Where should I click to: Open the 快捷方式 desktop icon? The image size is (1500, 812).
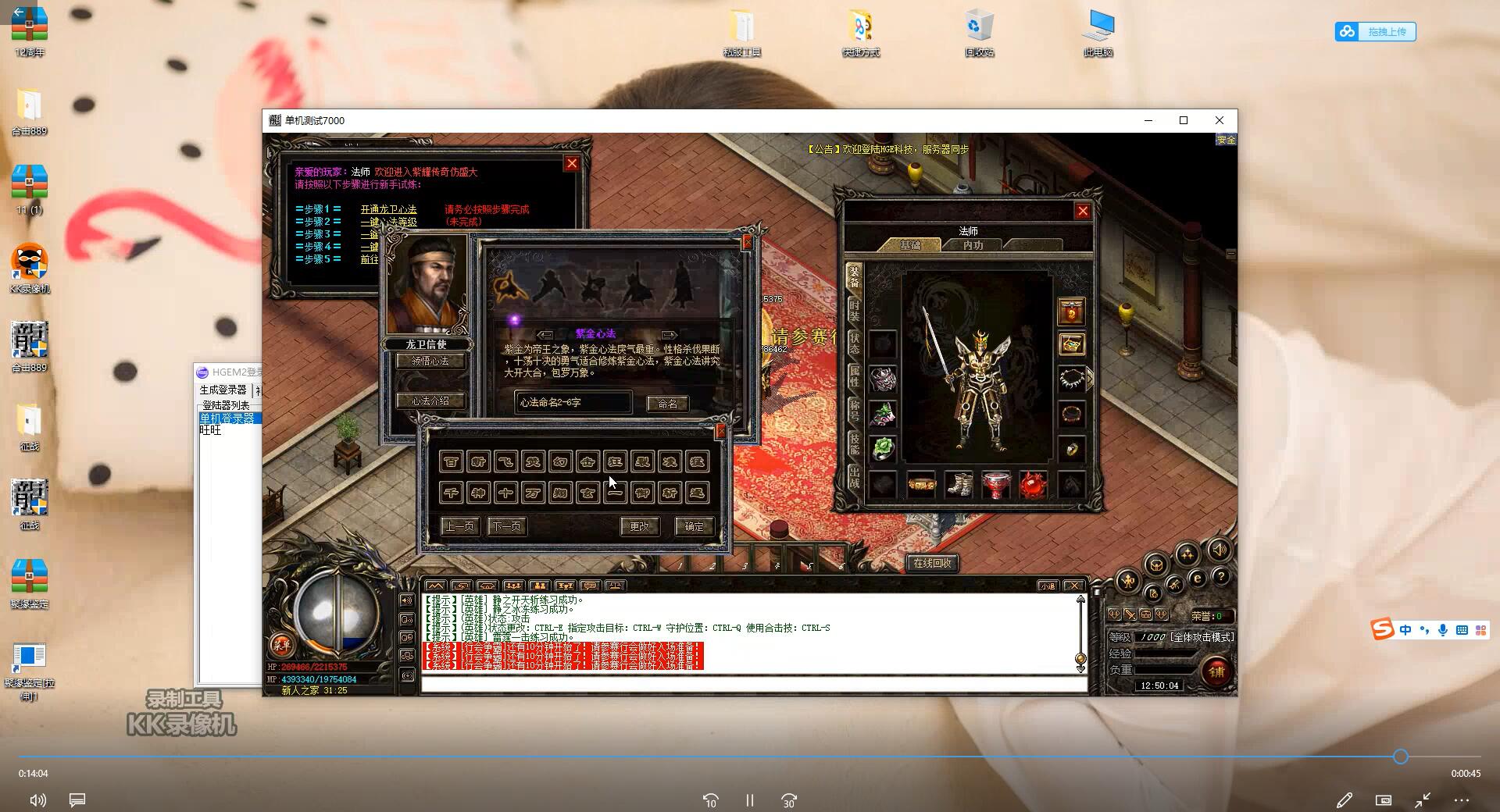(x=860, y=33)
